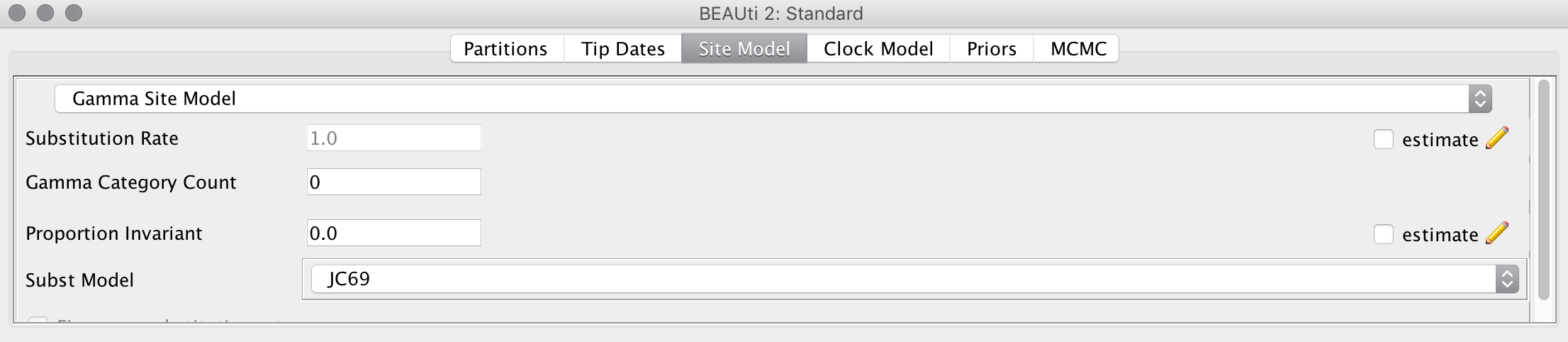Expand the JC69 Subst Model dropdown
Image resolution: width=1568 pixels, height=342 pixels.
coord(914,279)
